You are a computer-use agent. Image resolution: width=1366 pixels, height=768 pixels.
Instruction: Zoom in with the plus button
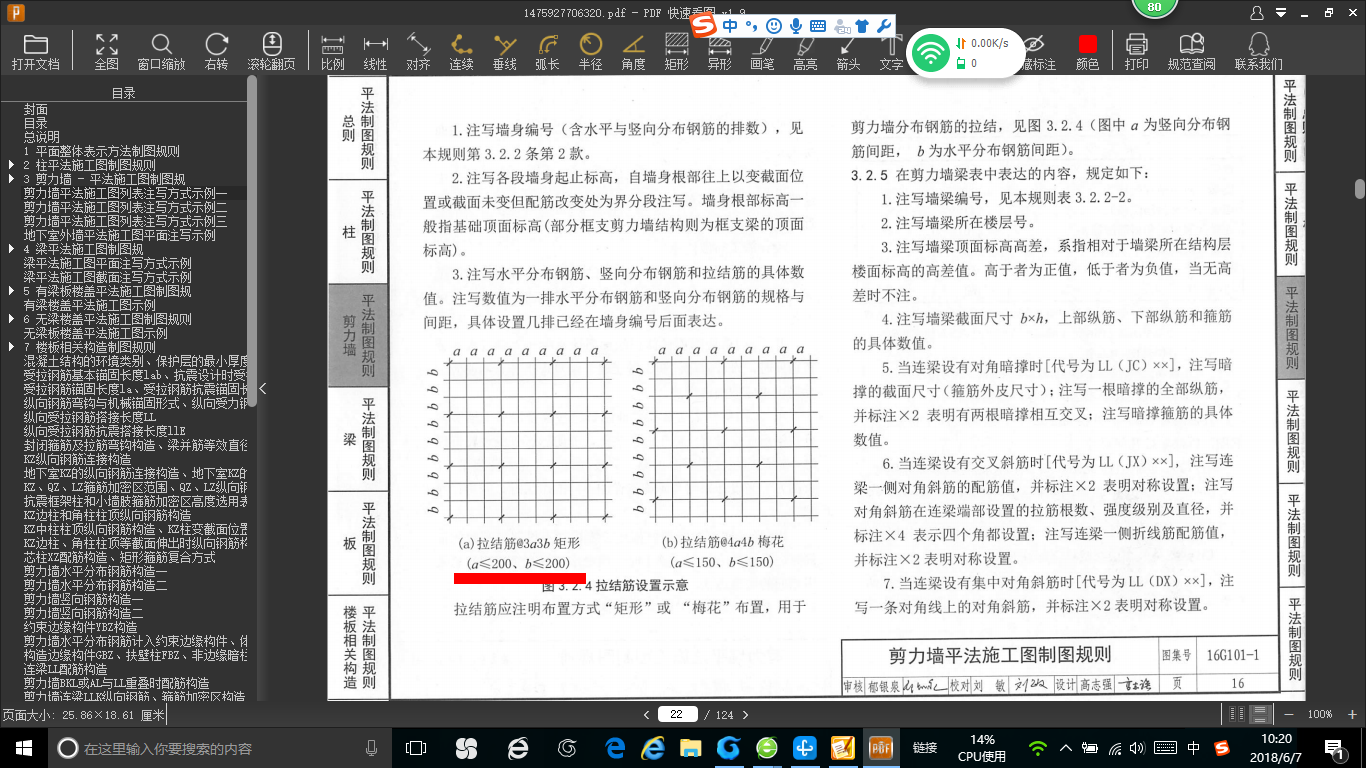click(1352, 714)
